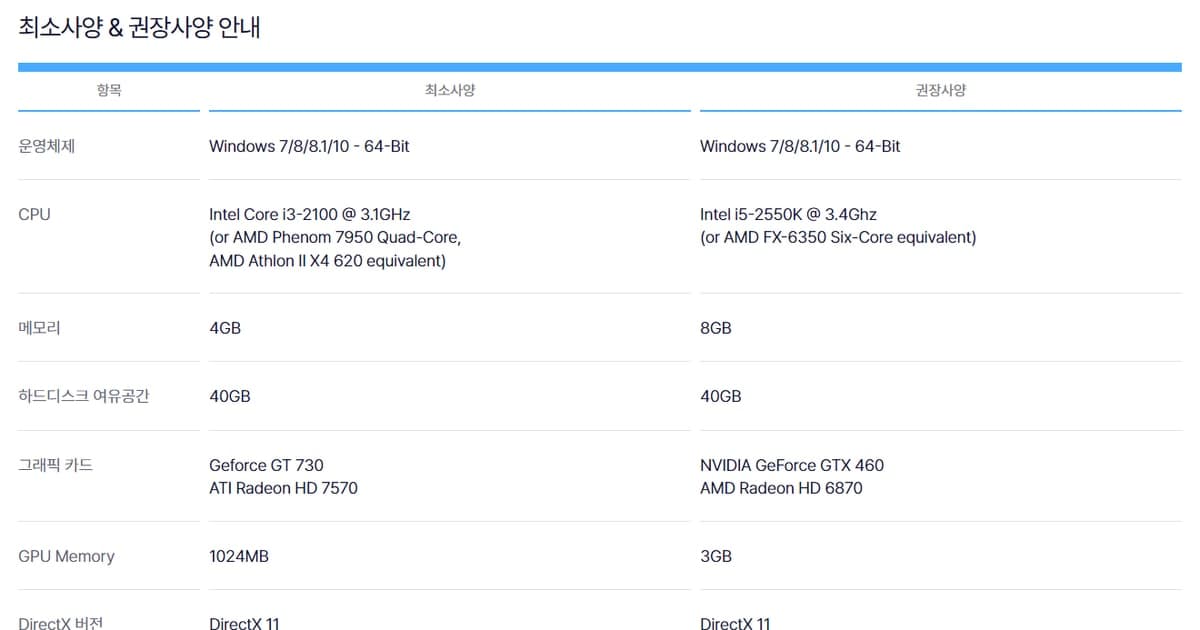Image resolution: width=1200 pixels, height=630 pixels.
Task: Click the 3GB GPU memory value
Action: pos(716,556)
